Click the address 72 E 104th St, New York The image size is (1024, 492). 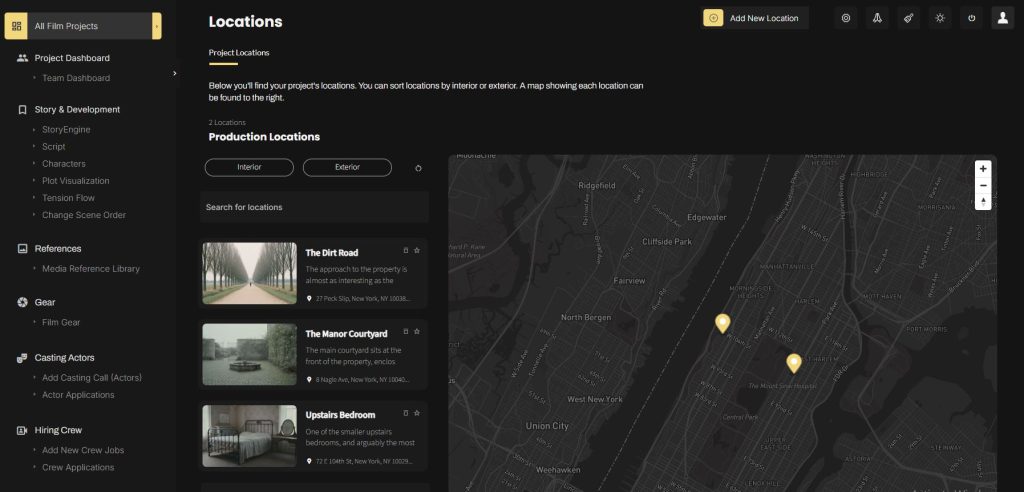coord(364,461)
